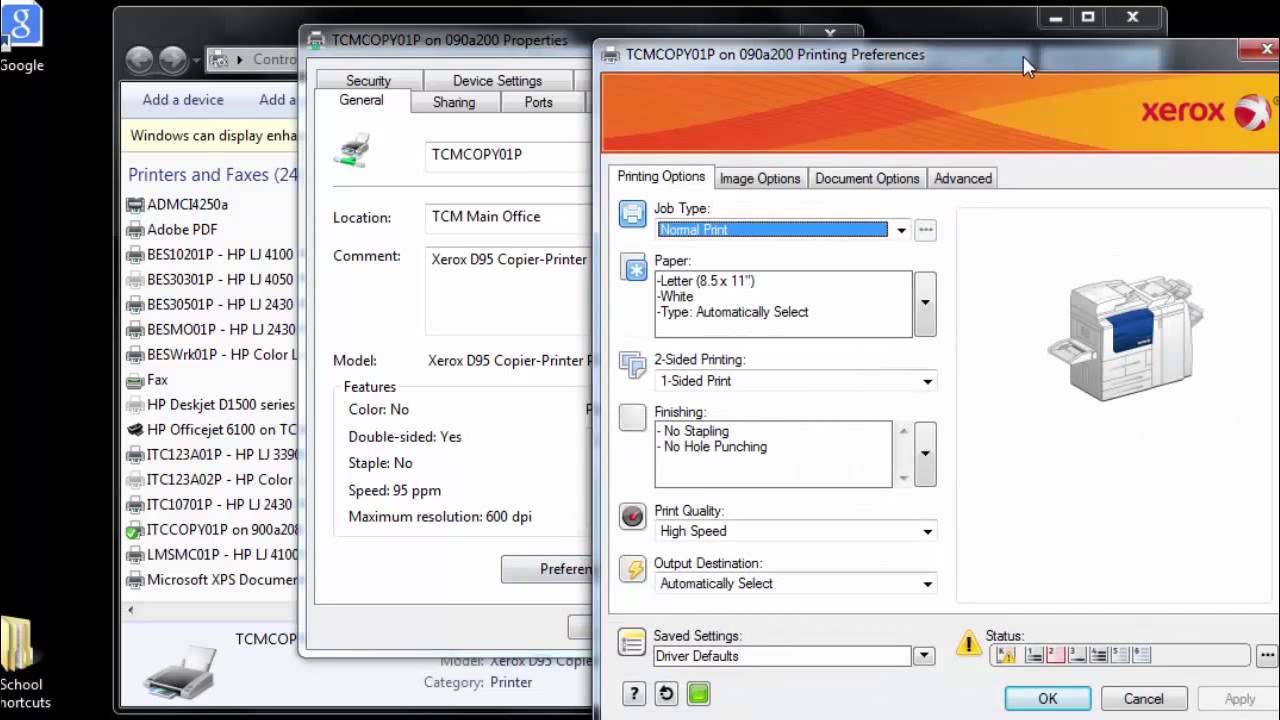Viewport: 1280px width, 720px height.
Task: Select Microsoft XPS Document Writer entry
Action: point(212,580)
